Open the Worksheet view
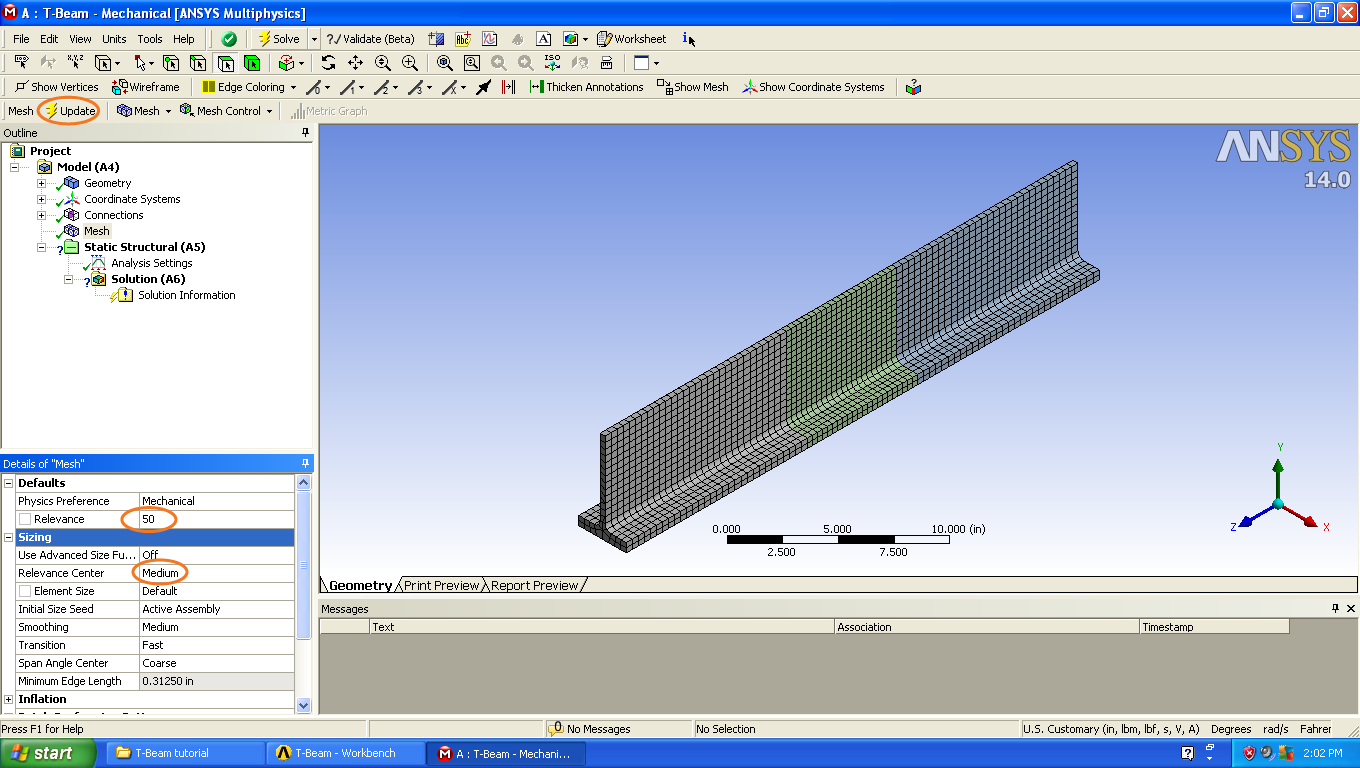The image size is (1360, 768). click(631, 39)
